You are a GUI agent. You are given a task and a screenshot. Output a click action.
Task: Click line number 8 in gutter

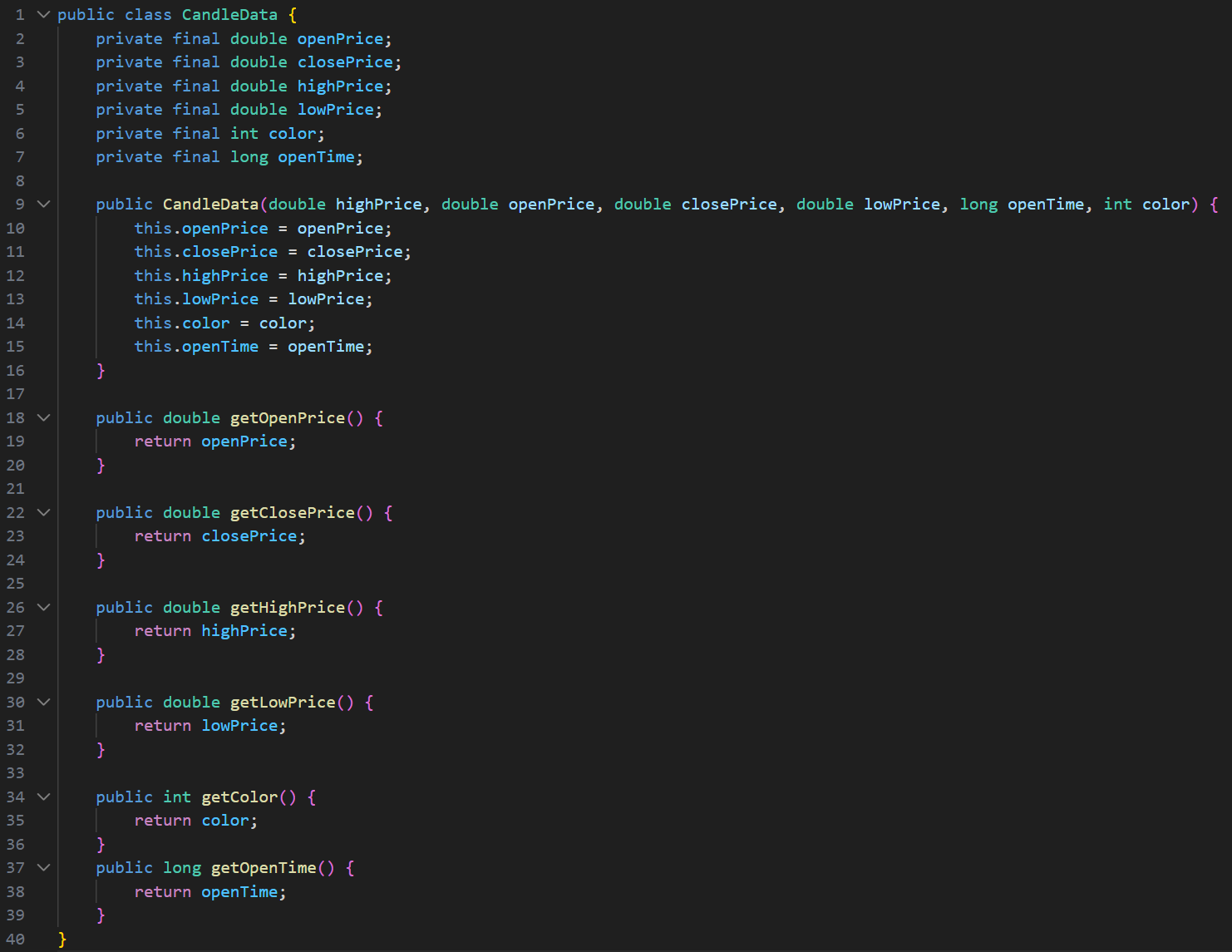coord(20,181)
